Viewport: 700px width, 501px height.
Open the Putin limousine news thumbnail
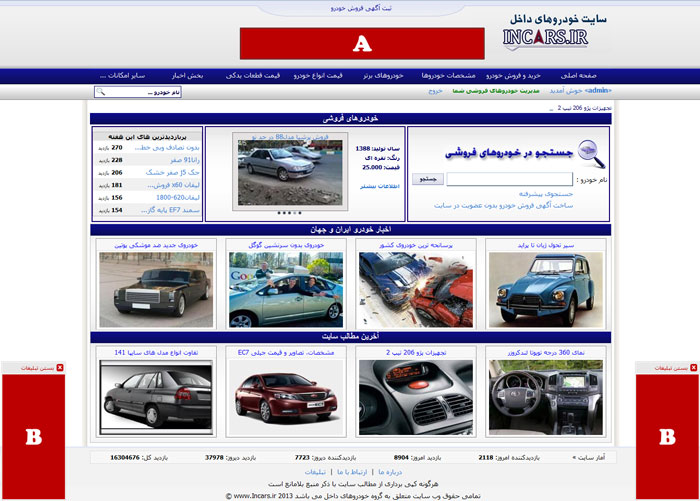[156, 290]
